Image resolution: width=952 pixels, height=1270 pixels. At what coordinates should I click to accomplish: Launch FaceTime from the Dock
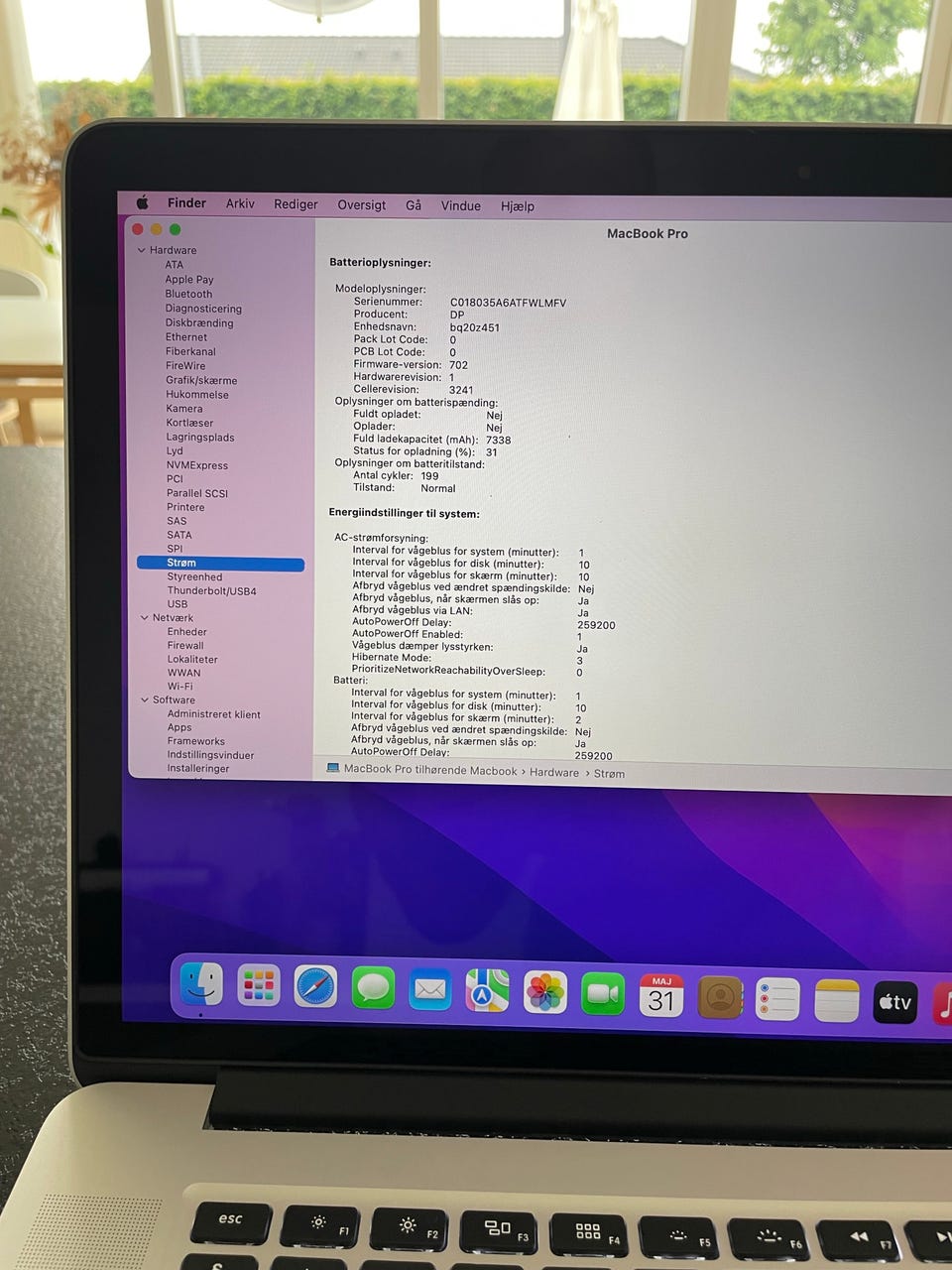pos(603,994)
